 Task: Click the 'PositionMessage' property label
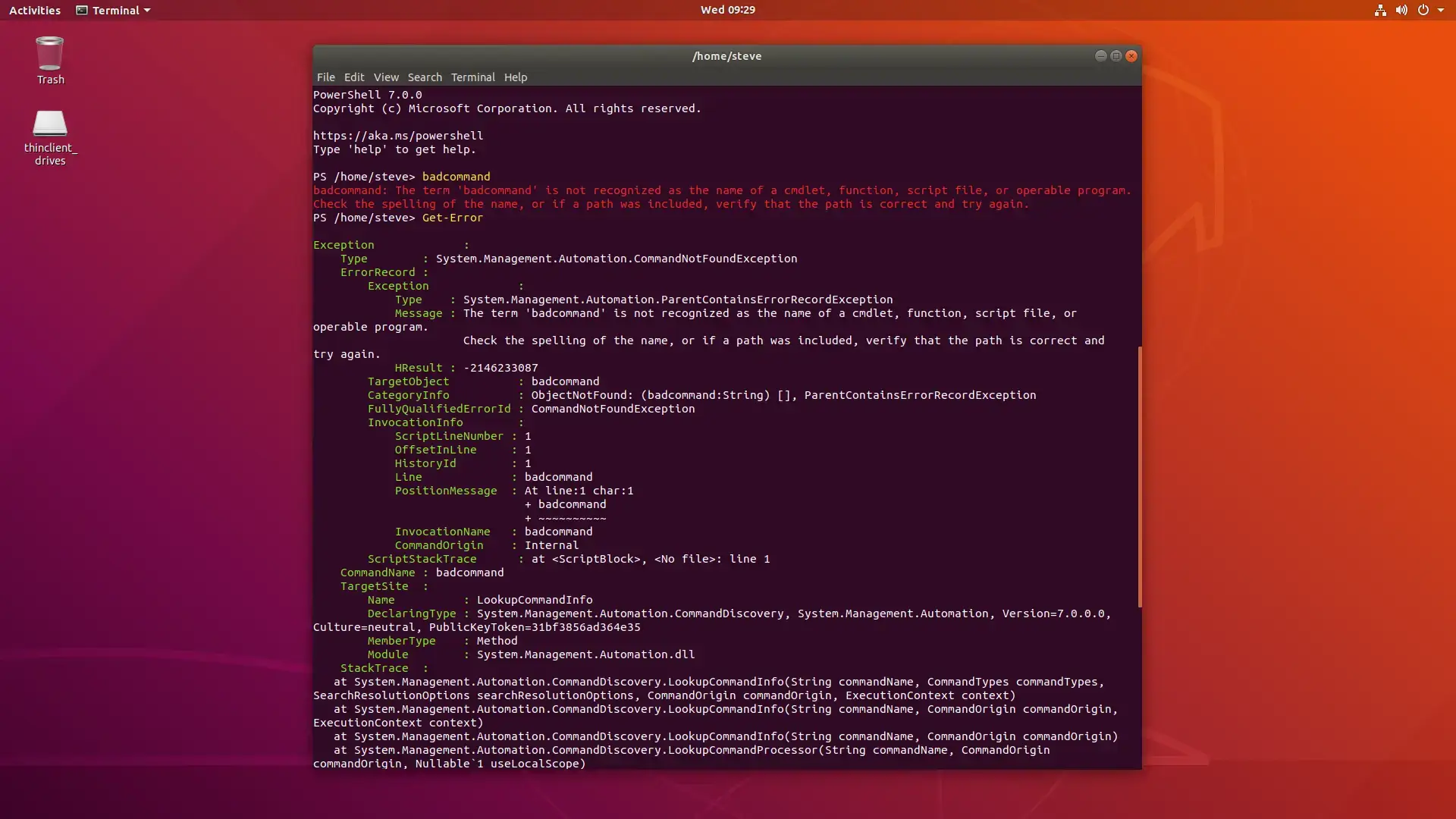coord(446,491)
